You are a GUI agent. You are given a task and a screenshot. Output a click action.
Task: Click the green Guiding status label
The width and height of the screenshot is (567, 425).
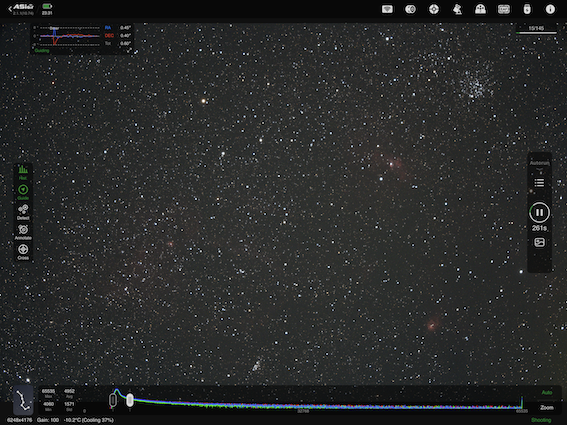[x=42, y=51]
